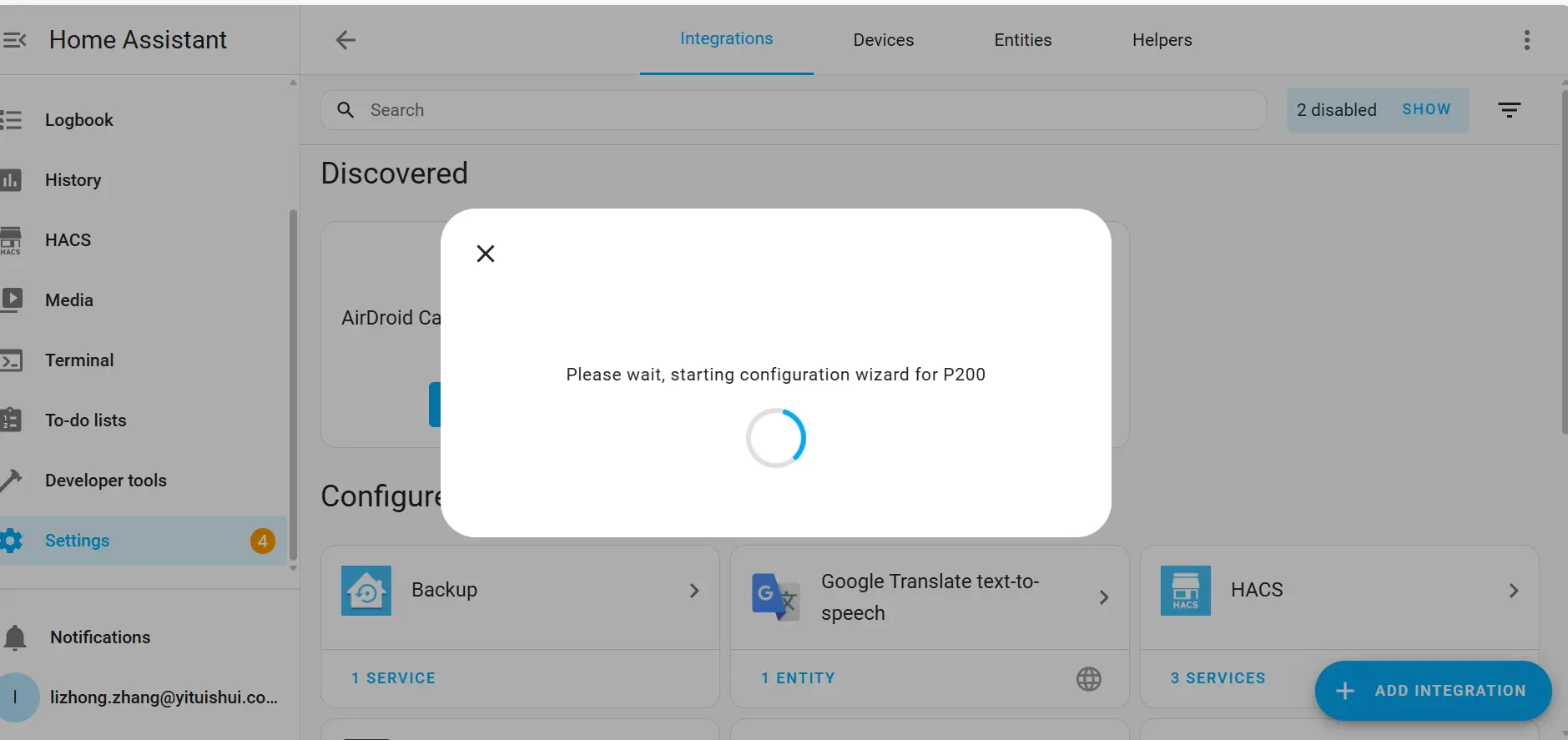Show the 2 disabled integrations

(x=1425, y=110)
